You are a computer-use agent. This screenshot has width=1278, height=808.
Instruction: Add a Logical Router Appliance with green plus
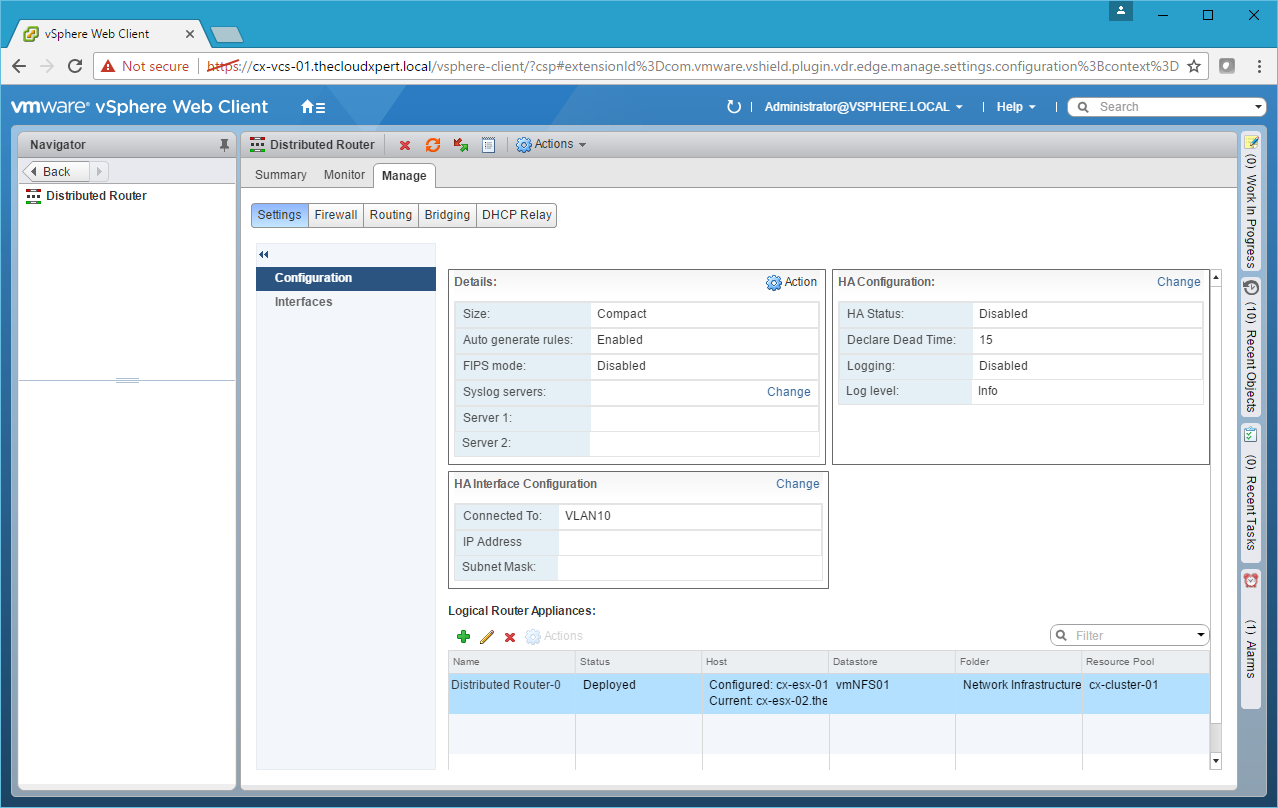tap(463, 636)
